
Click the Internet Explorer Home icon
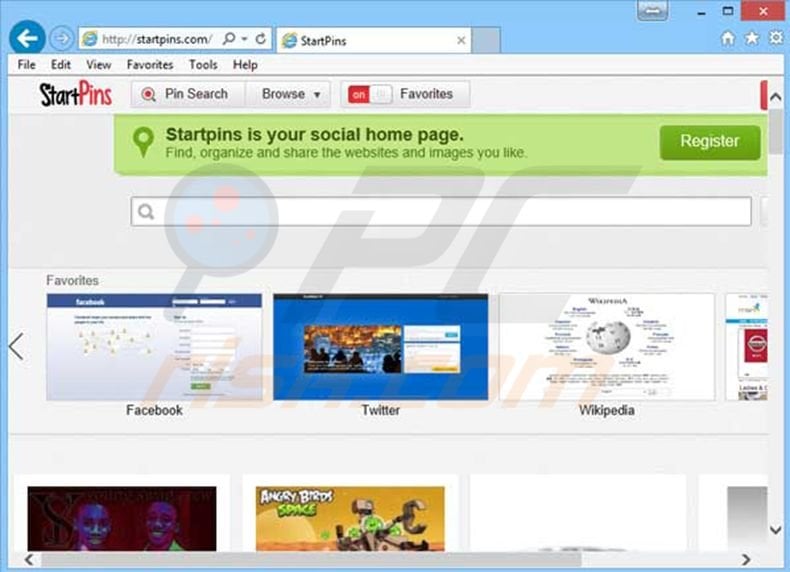coord(728,38)
